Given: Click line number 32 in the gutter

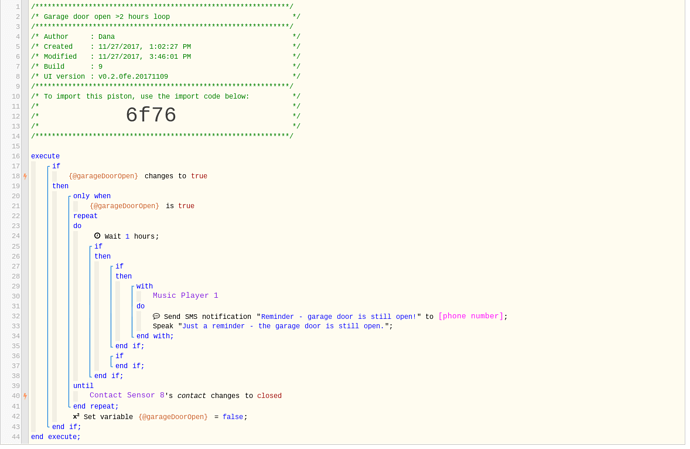Looking at the screenshot, I should [x=16, y=316].
